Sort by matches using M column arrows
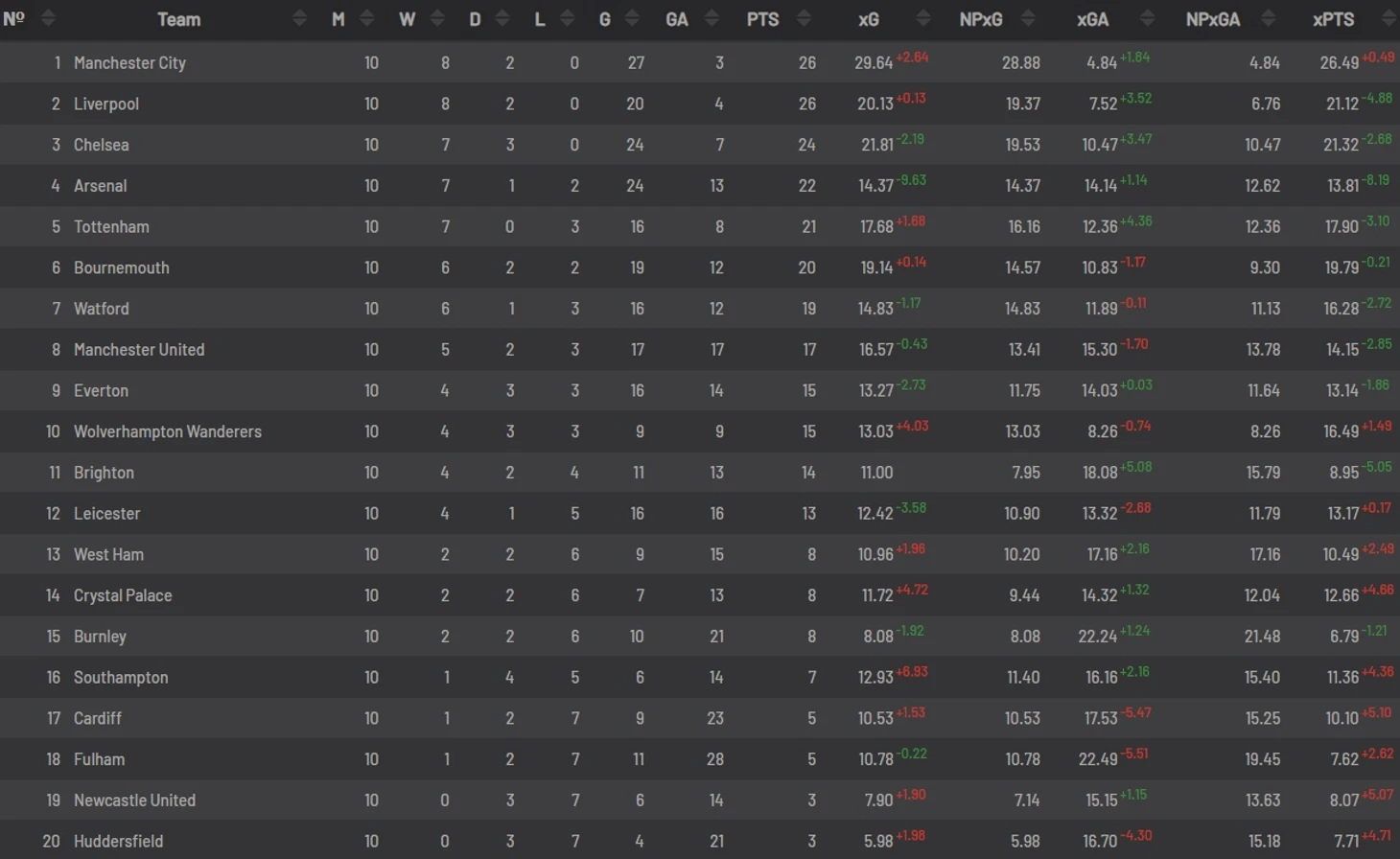 coord(366,18)
